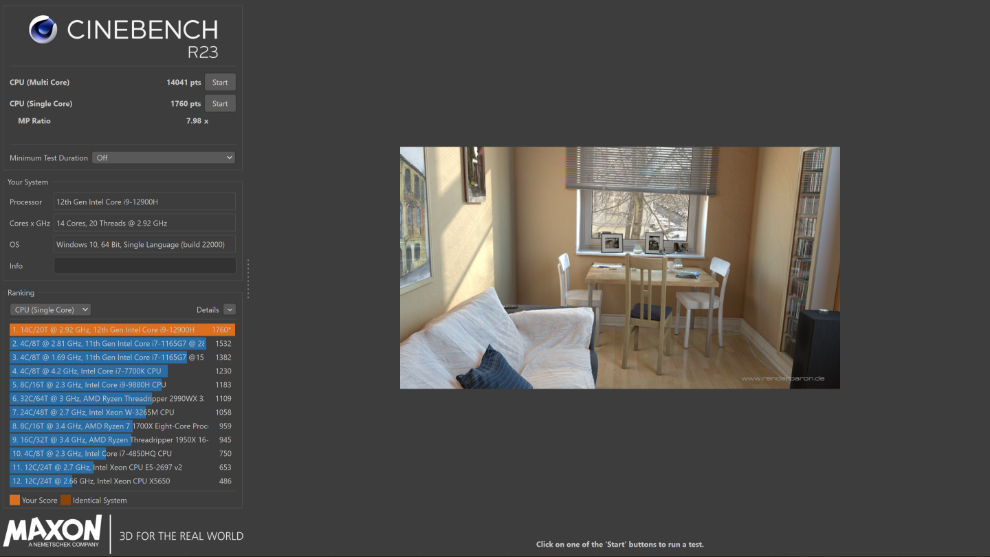Screen dimensions: 990x557
Task: Open the CPU (Single Core) ranking dropdown
Action: tap(51, 309)
